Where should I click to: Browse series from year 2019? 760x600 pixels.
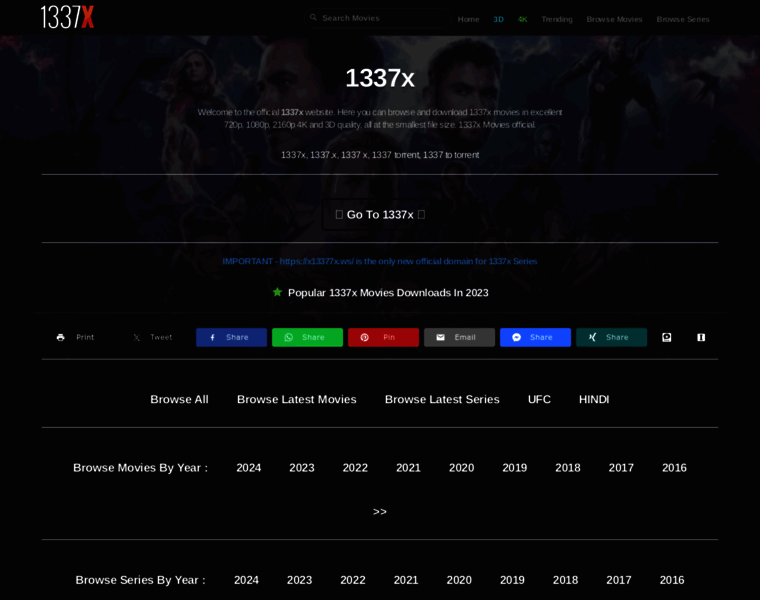click(x=512, y=580)
